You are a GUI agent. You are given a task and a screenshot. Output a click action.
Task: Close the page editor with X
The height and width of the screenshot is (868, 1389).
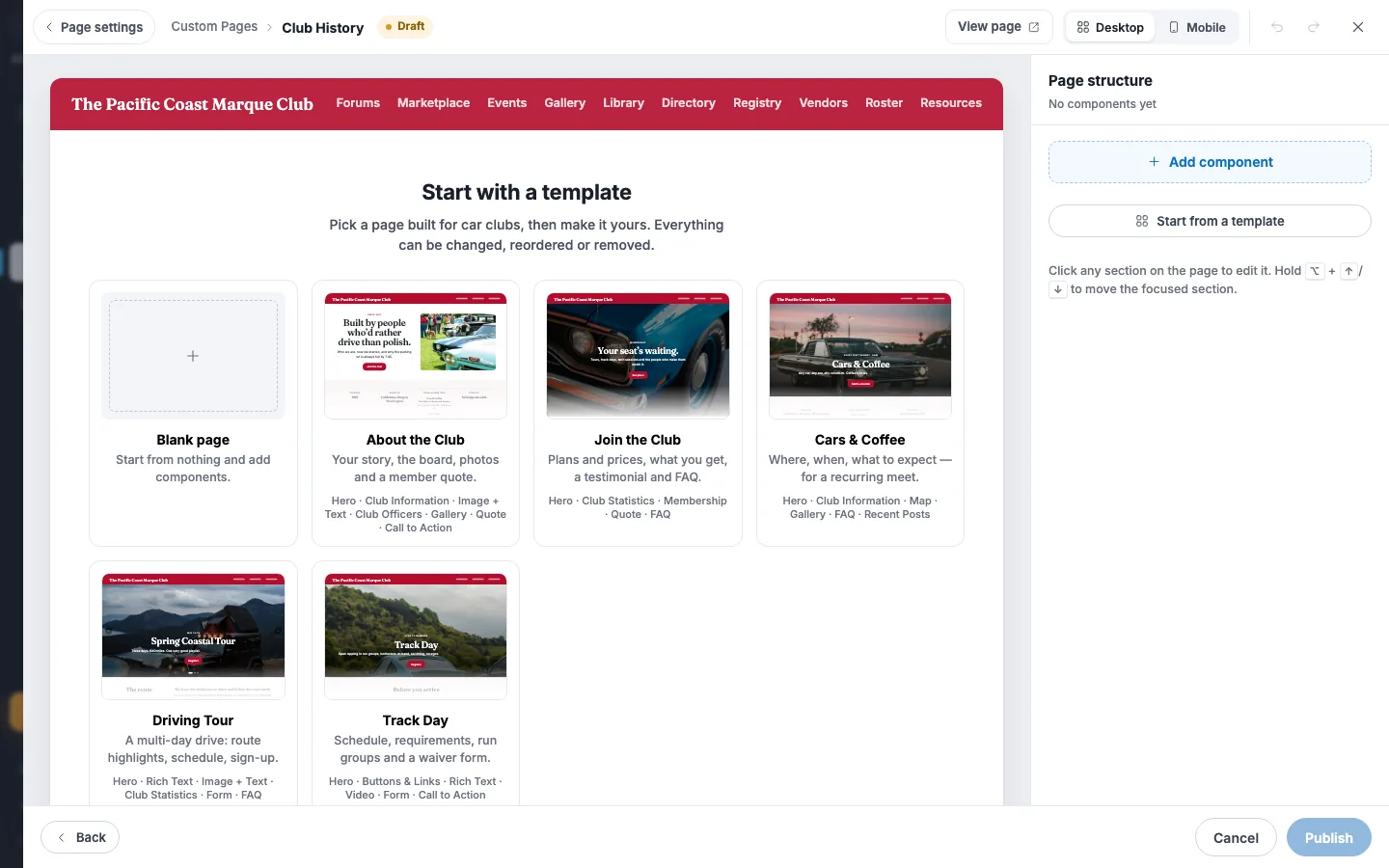click(1358, 27)
